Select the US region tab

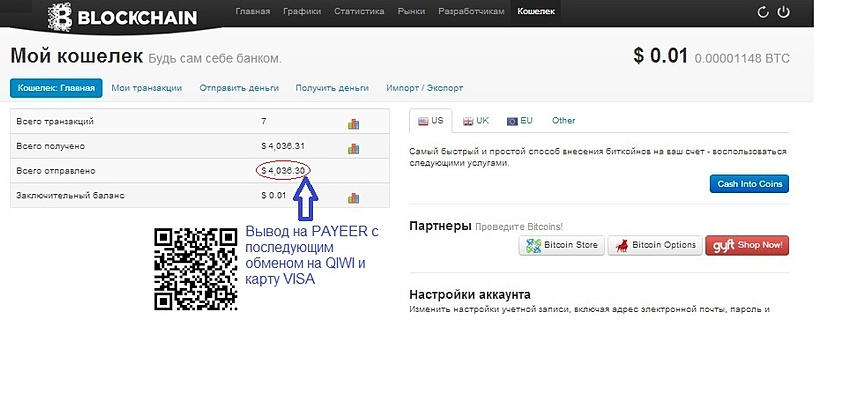point(431,120)
